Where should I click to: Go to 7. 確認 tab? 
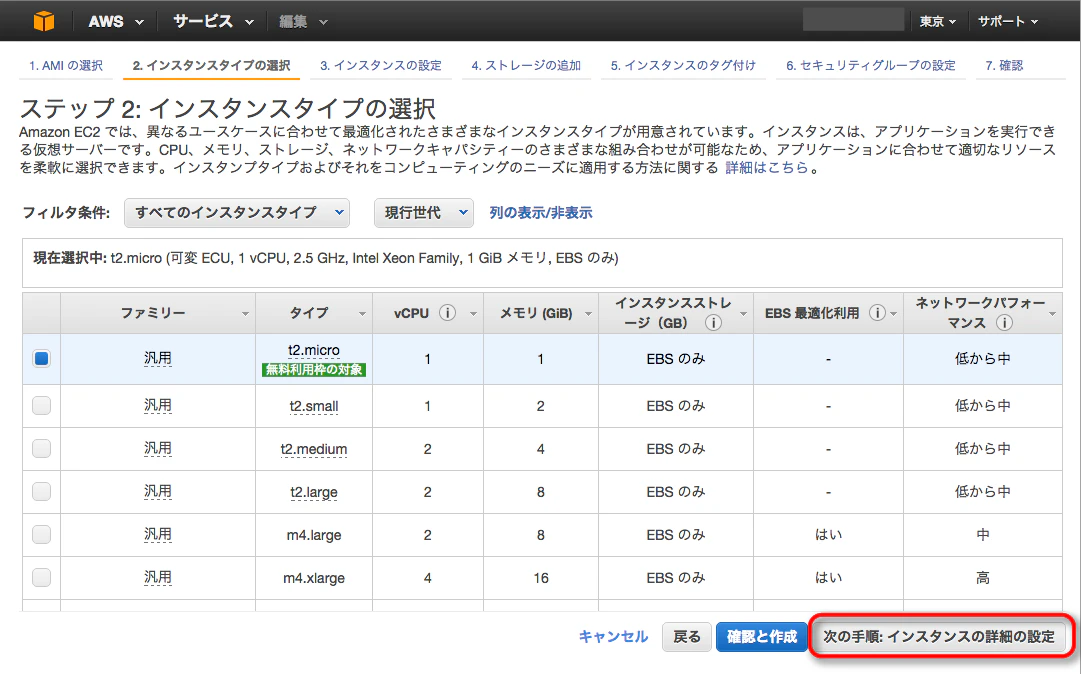[x=1004, y=65]
